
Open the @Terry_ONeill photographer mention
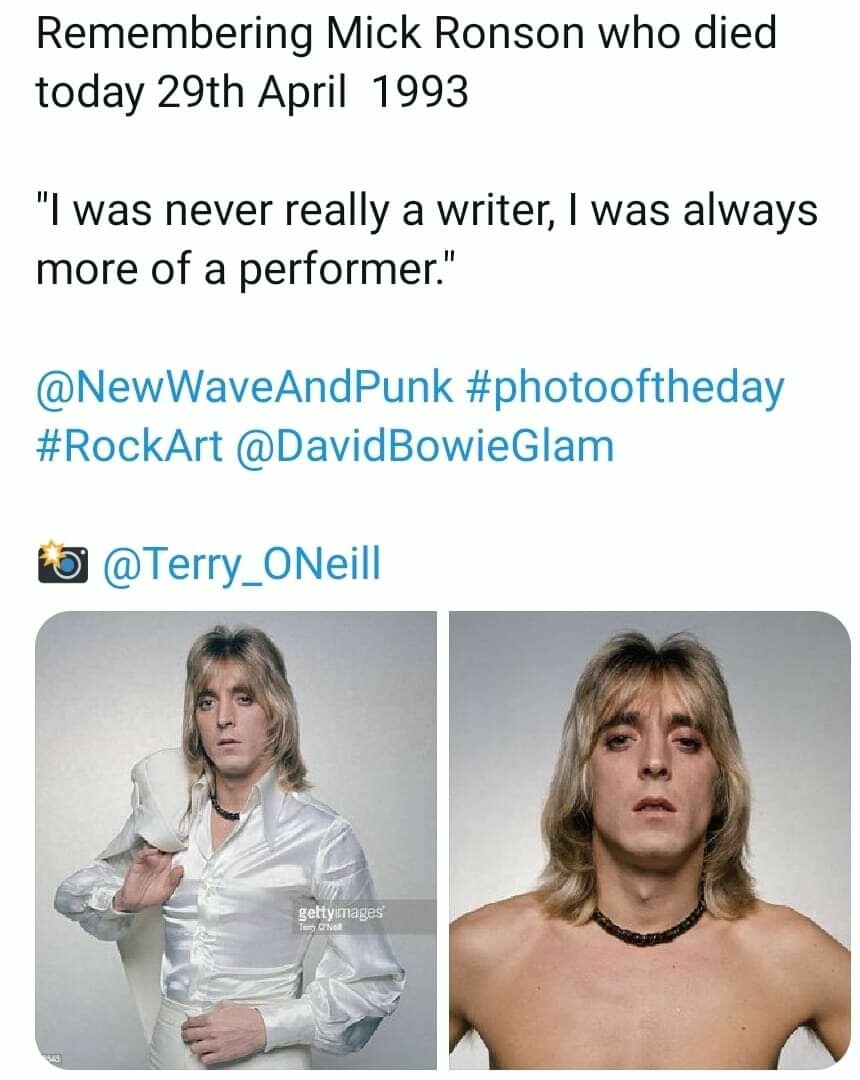click(238, 565)
